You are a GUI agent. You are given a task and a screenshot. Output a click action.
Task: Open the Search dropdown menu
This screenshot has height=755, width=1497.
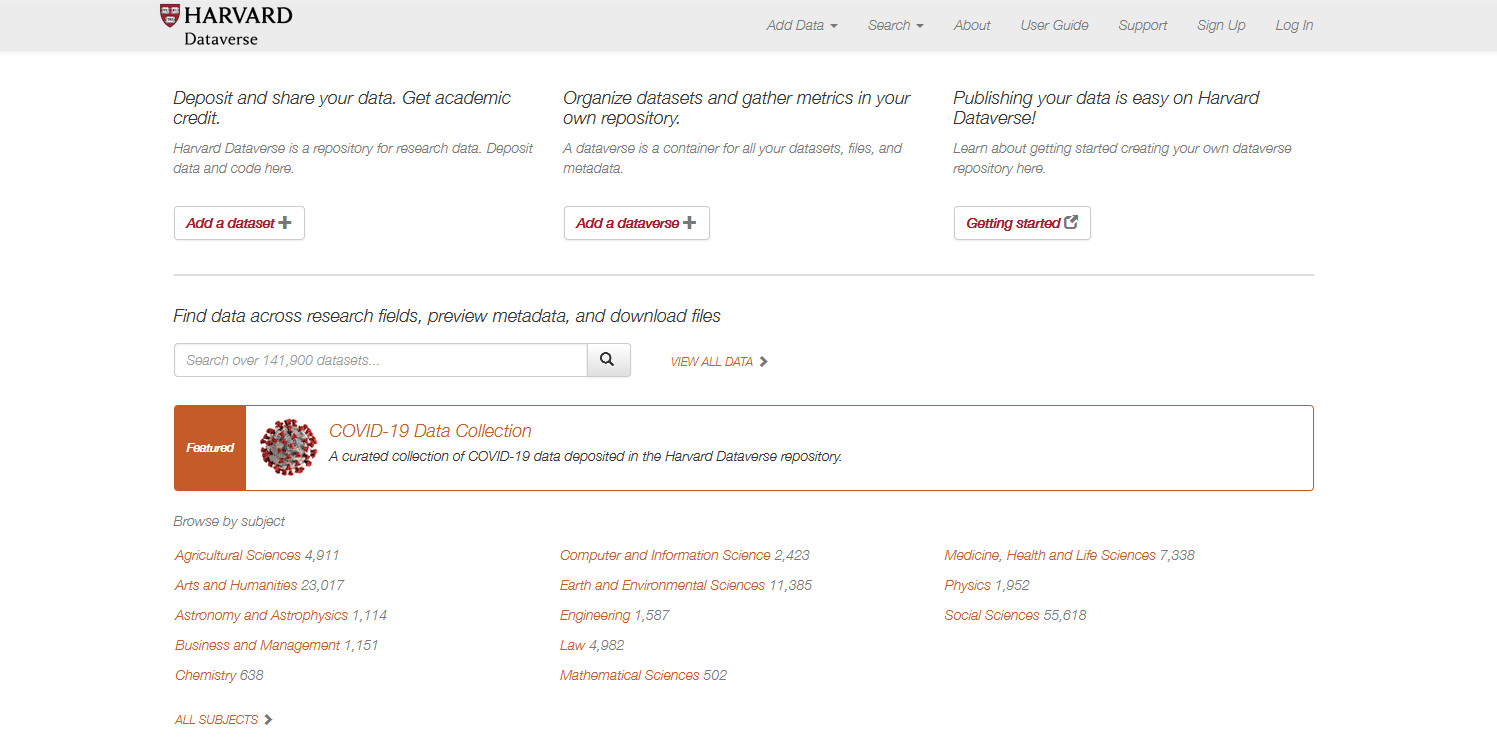coord(896,25)
